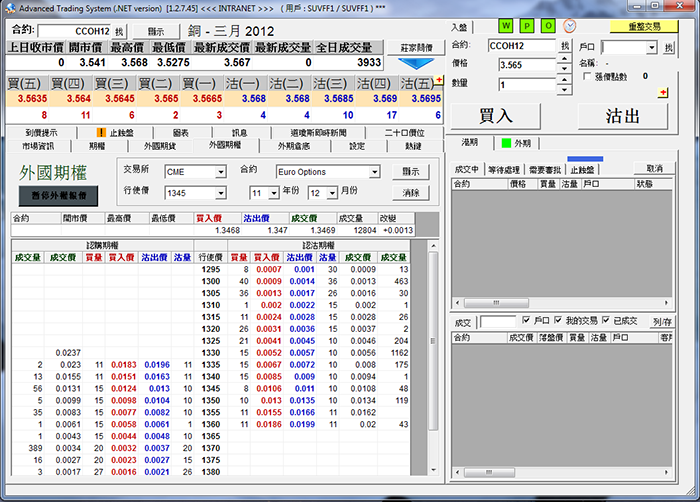Viewport: 700px width, 502px height.
Task: Open the clock icon in order panel
Action: pos(569,25)
